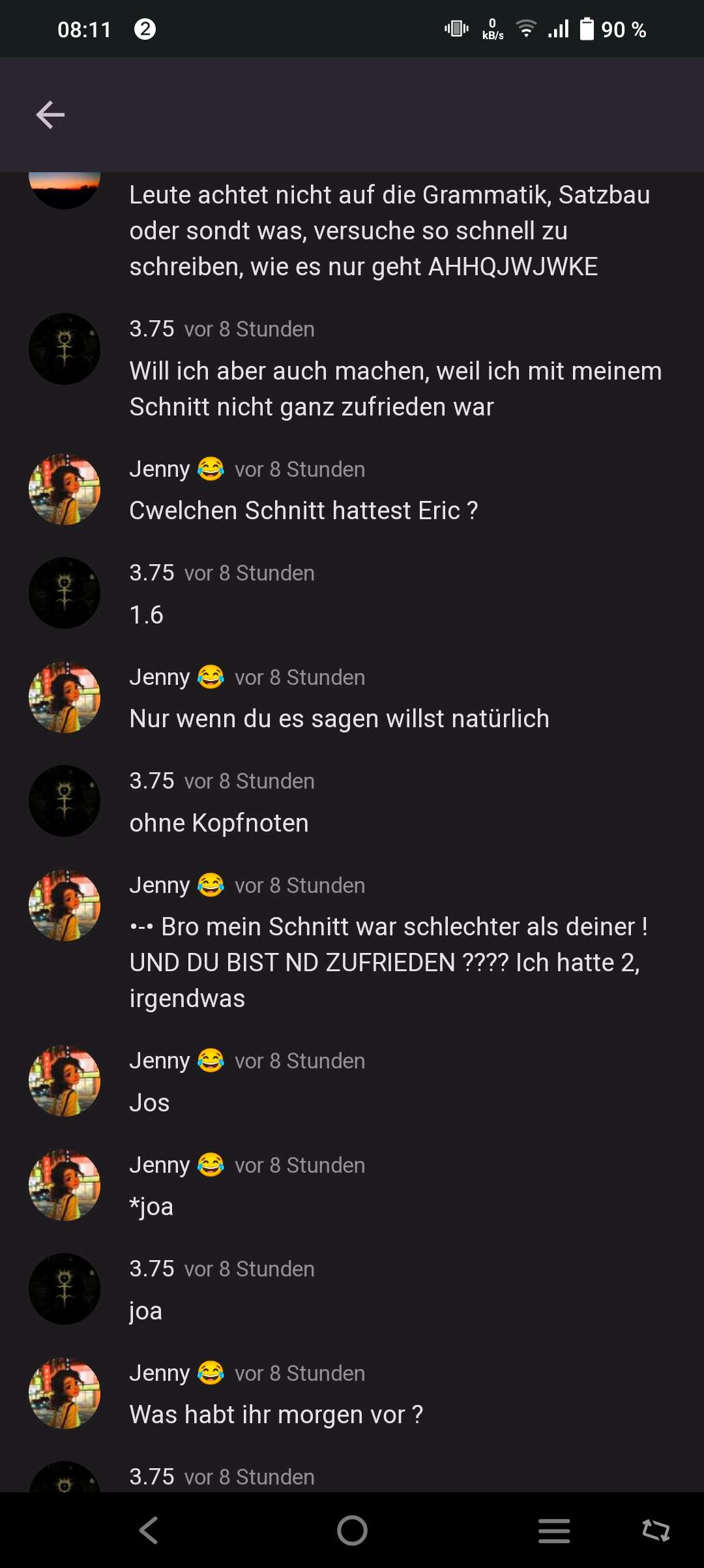Tap the message 'Jos' from Jenny
Image resolution: width=704 pixels, height=1568 pixels.
click(x=149, y=1102)
